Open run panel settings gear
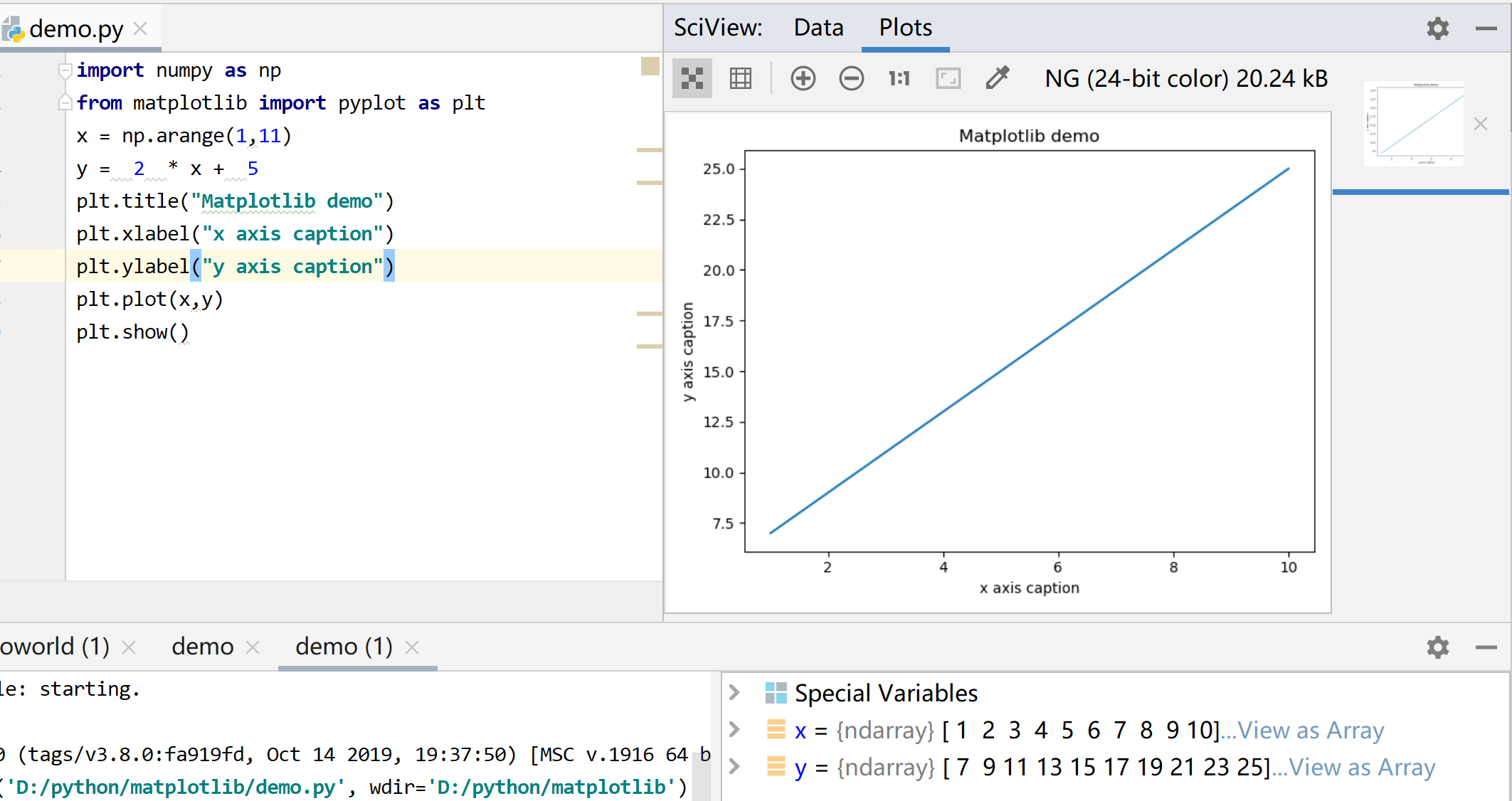1512x801 pixels. pyautogui.click(x=1437, y=647)
